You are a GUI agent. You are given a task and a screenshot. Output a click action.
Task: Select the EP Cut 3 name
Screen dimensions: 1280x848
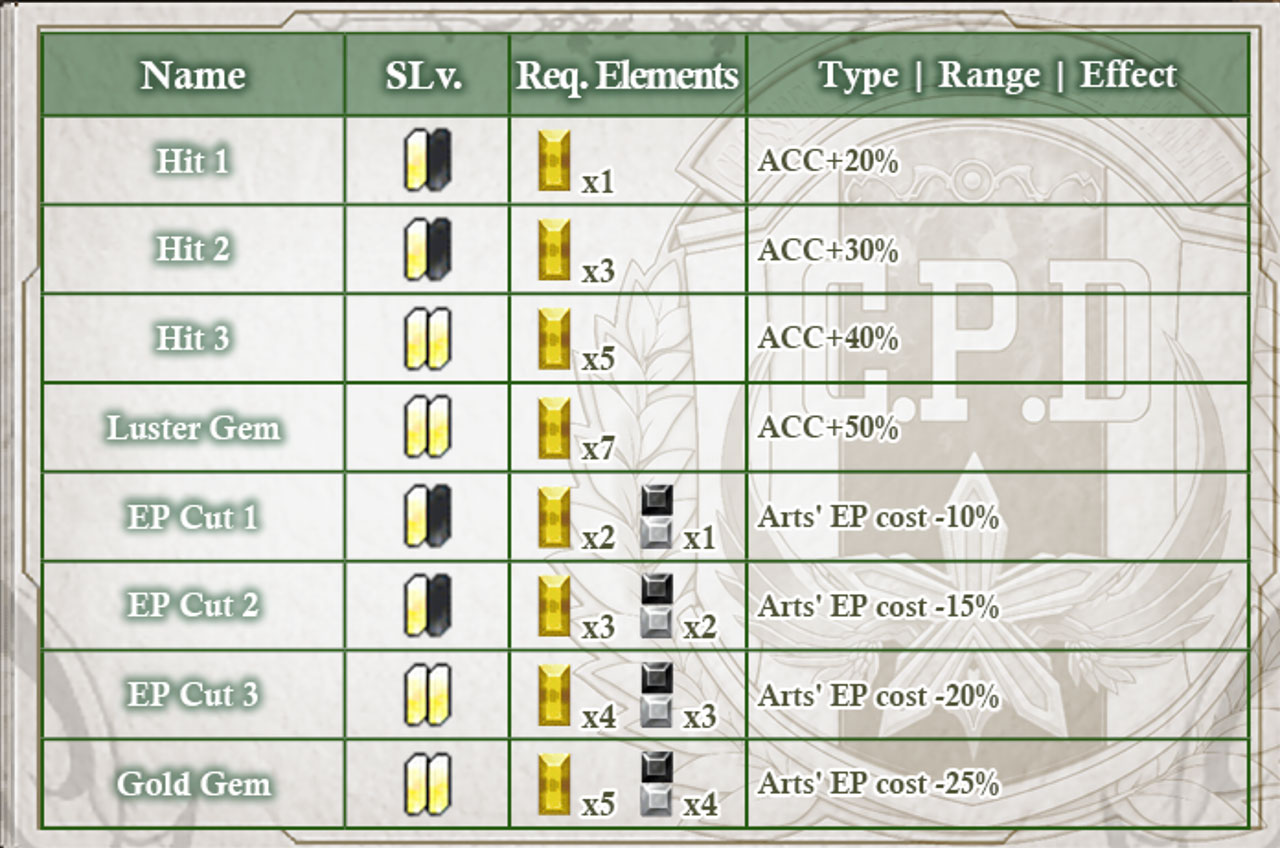tap(193, 694)
